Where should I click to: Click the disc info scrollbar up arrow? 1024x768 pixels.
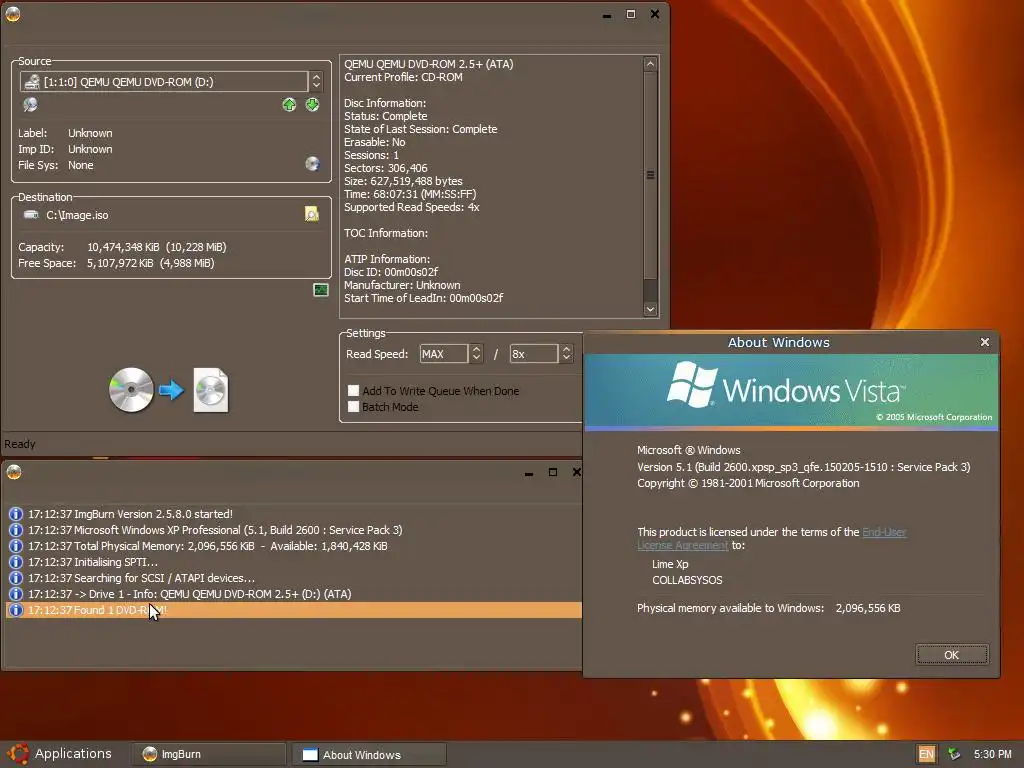pos(650,64)
